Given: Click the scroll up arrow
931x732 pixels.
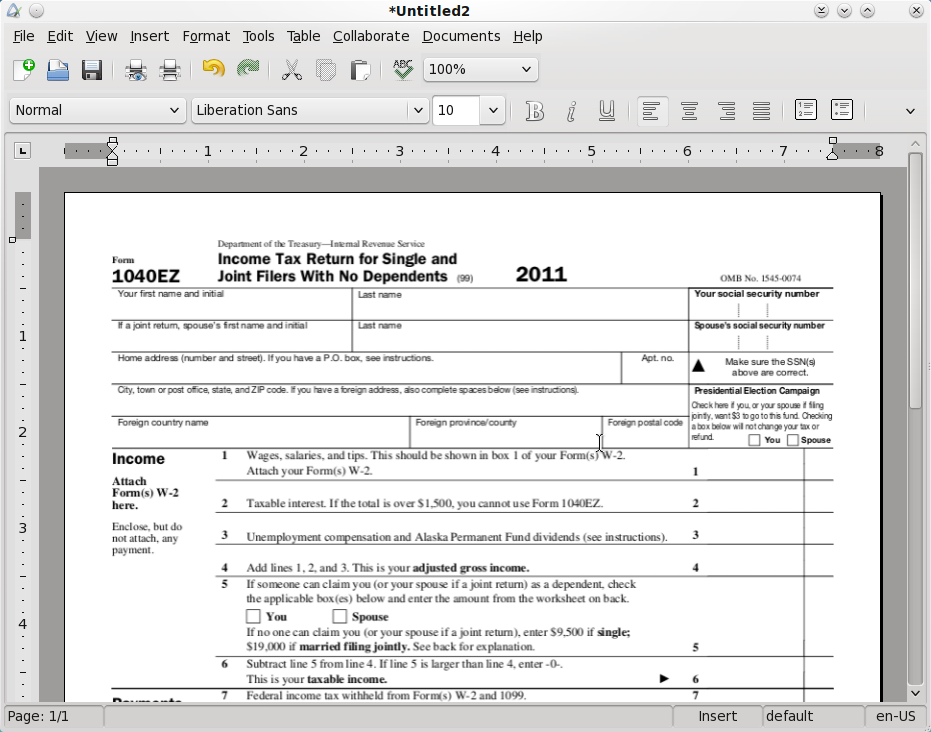Looking at the screenshot, I should point(915,144).
